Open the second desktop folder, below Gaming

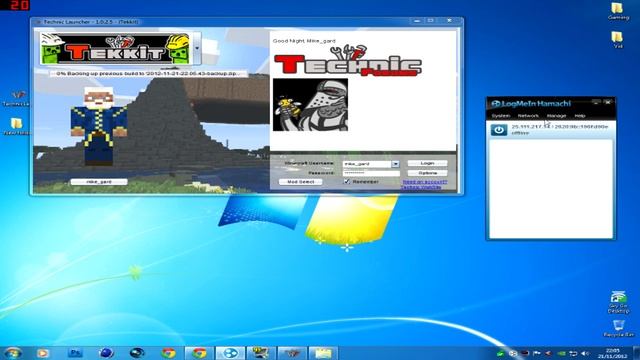click(x=618, y=40)
